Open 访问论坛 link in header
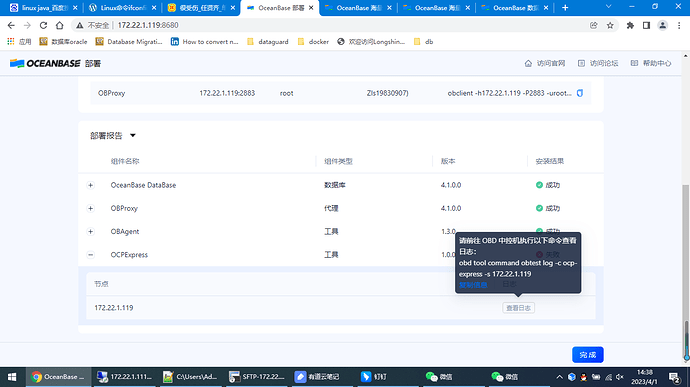Screen dimensions: 690x387 598,63
